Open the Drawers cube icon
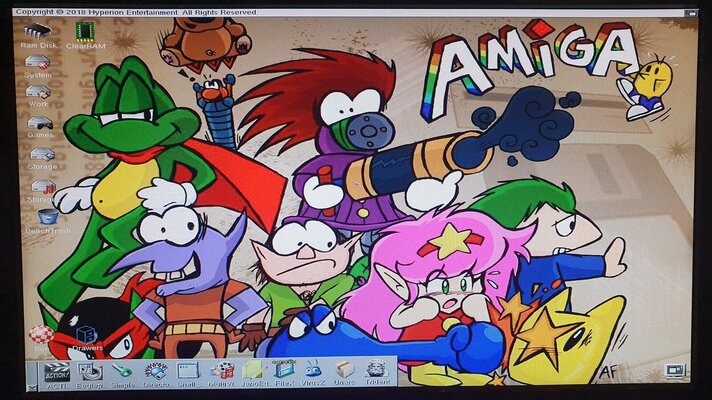Viewport: 712px width, 400px height. pyautogui.click(x=86, y=336)
